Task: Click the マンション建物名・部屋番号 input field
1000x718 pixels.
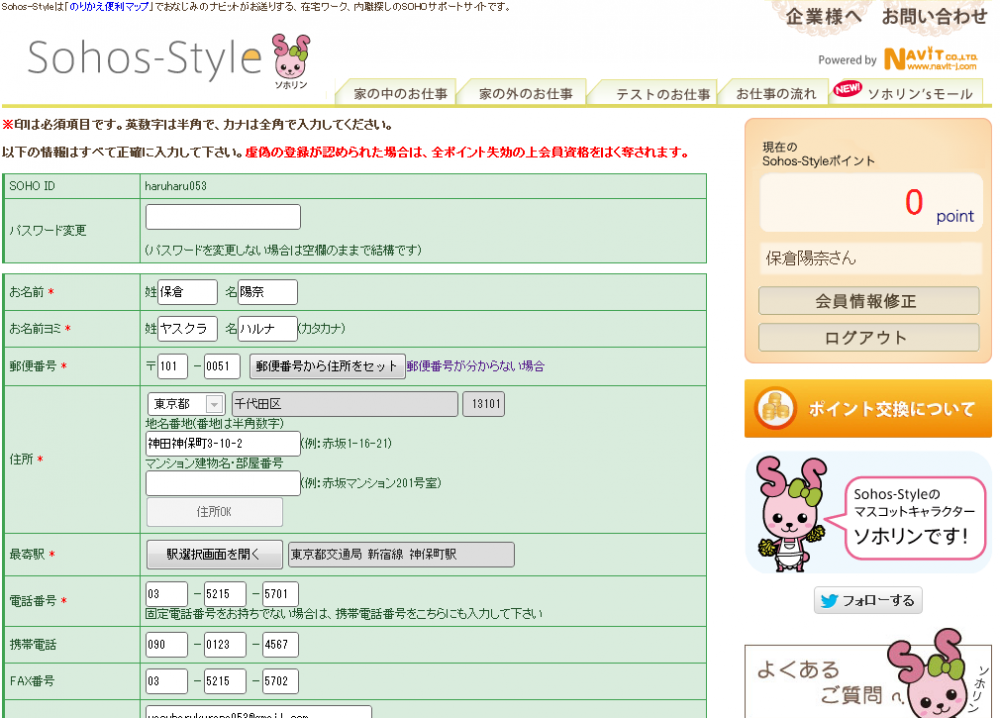Action: click(223, 483)
